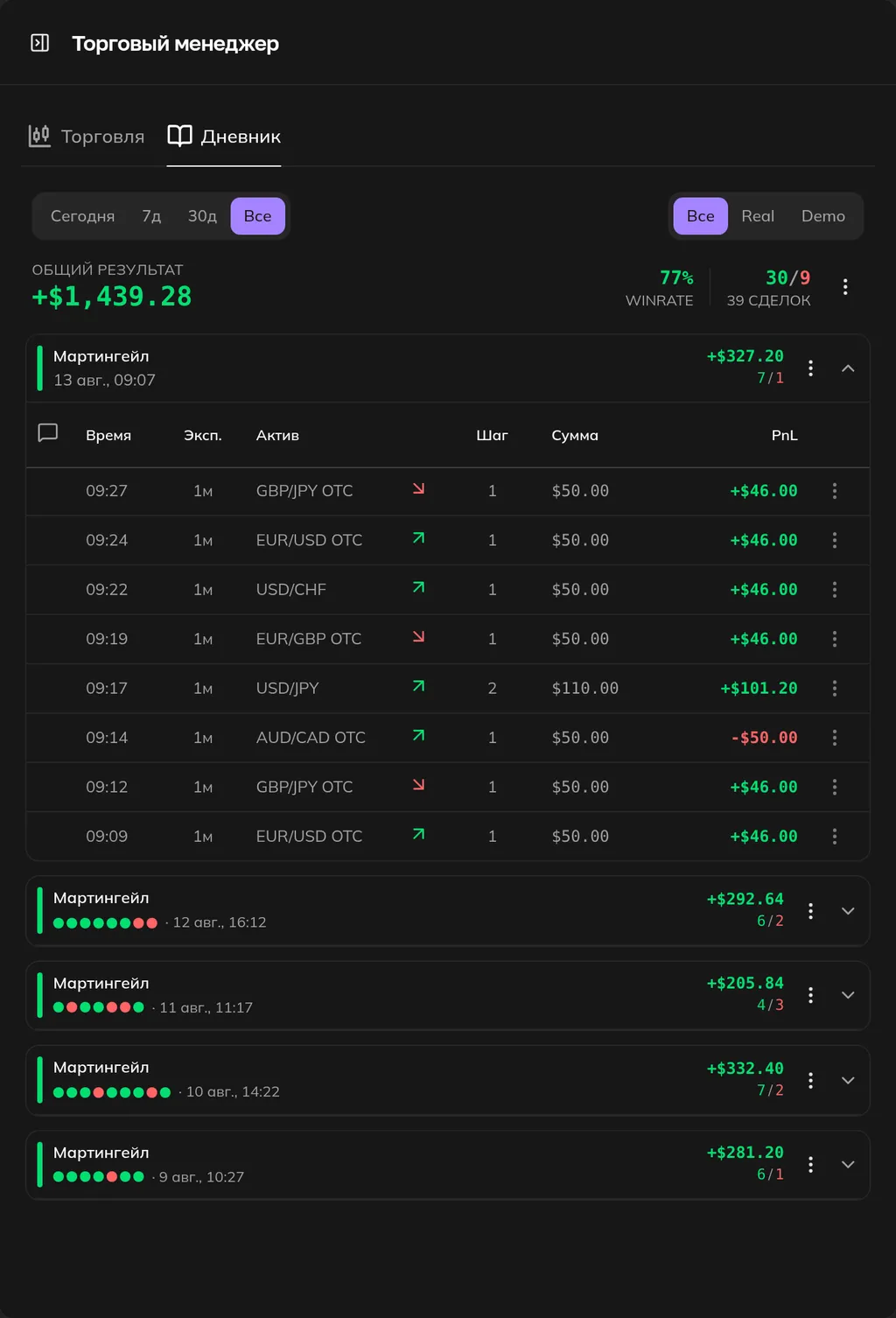896x1318 pixels.
Task: Click up arrow on 09:22 USD/CHF trade
Action: click(x=419, y=587)
